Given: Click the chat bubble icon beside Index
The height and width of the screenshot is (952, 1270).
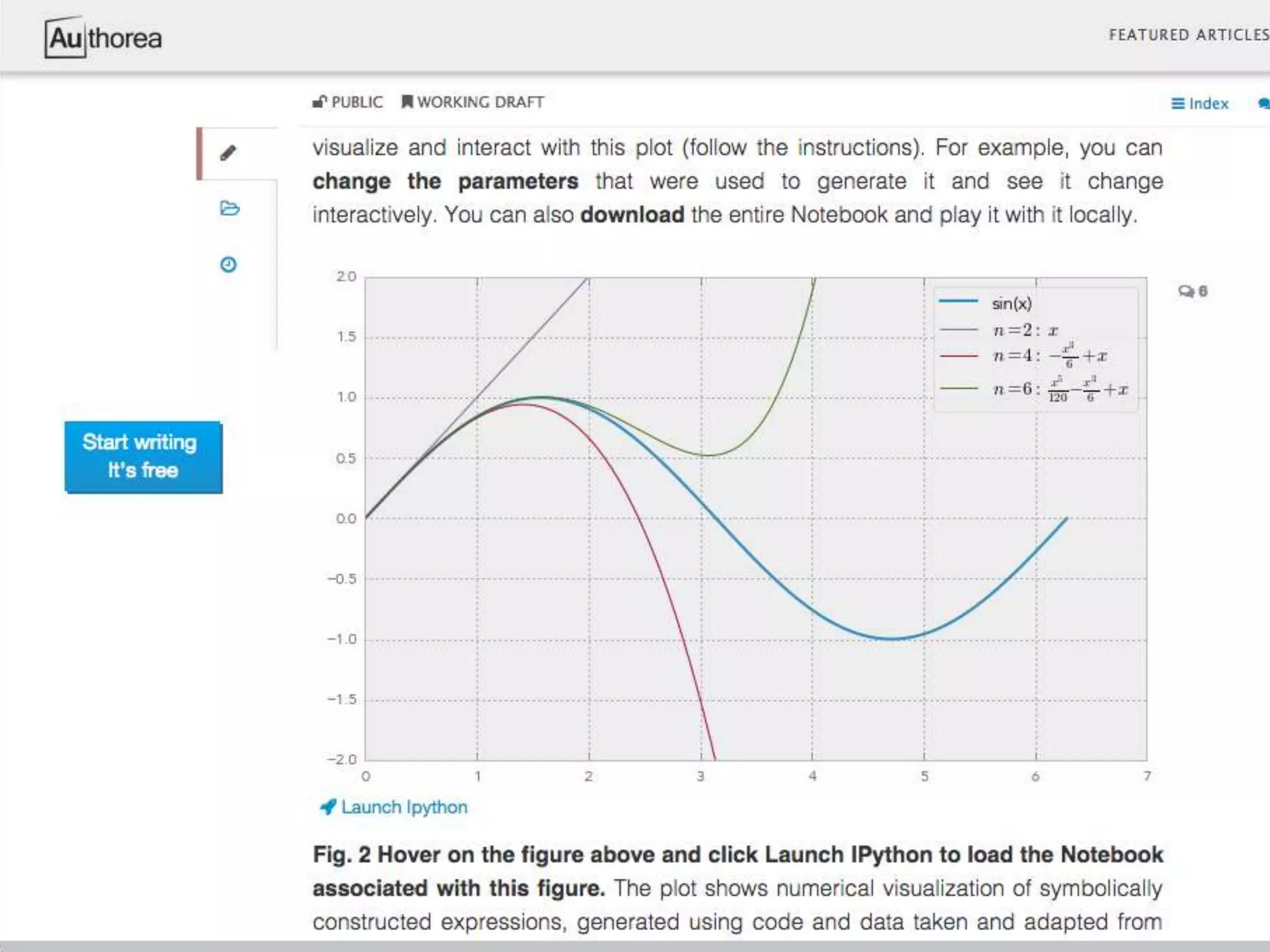Looking at the screenshot, I should 1263,104.
